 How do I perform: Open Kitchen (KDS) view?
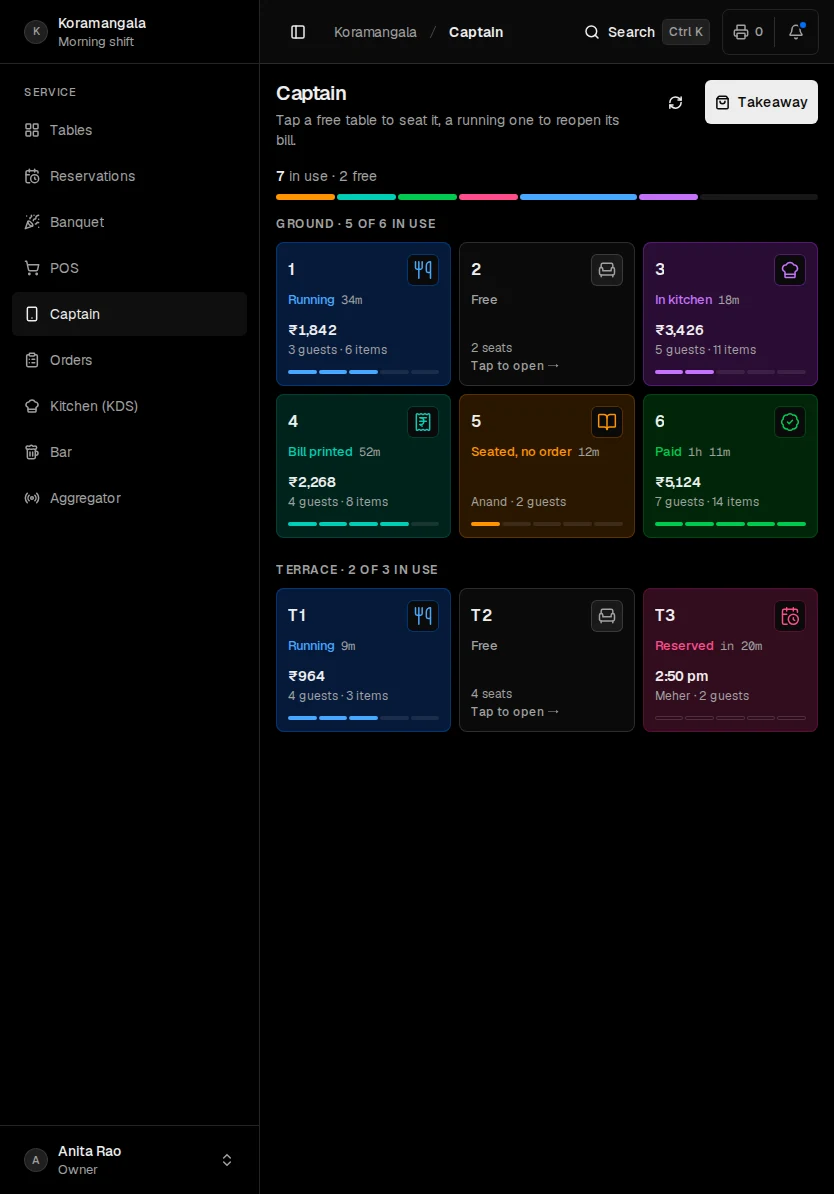(129, 406)
